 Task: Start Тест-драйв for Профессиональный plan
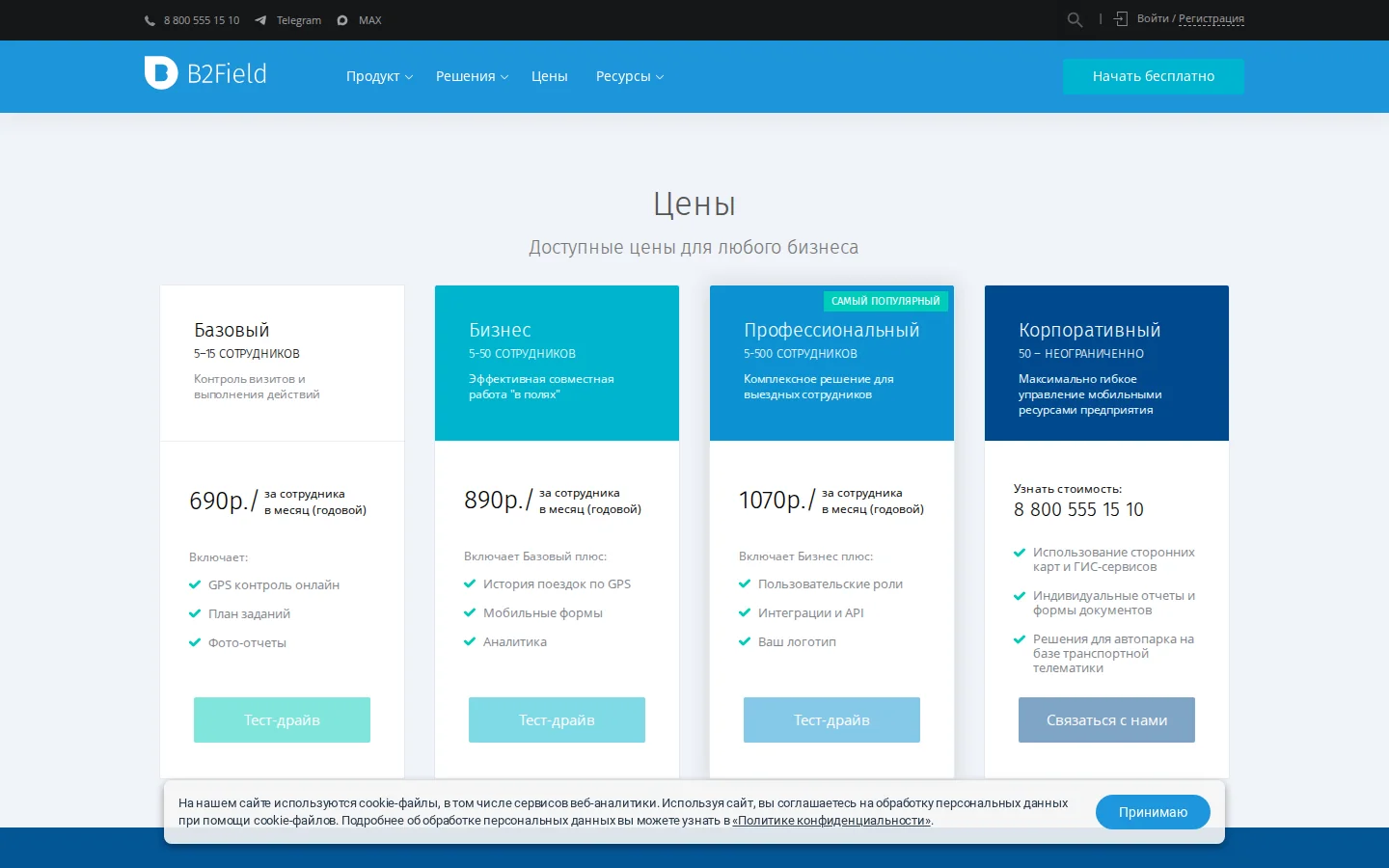(831, 719)
